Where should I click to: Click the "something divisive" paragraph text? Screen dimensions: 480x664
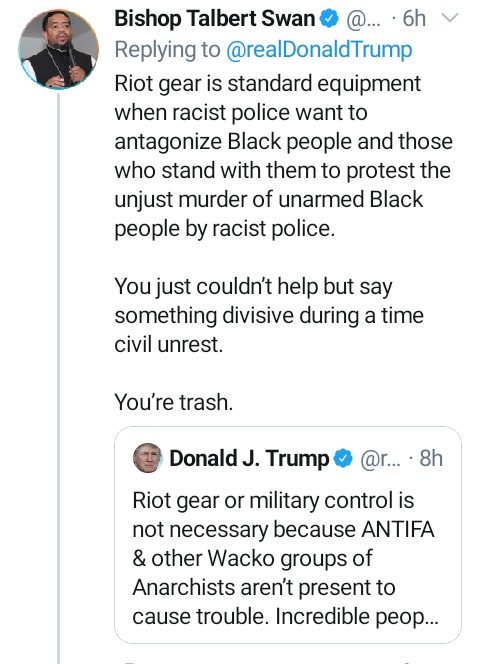(x=269, y=315)
